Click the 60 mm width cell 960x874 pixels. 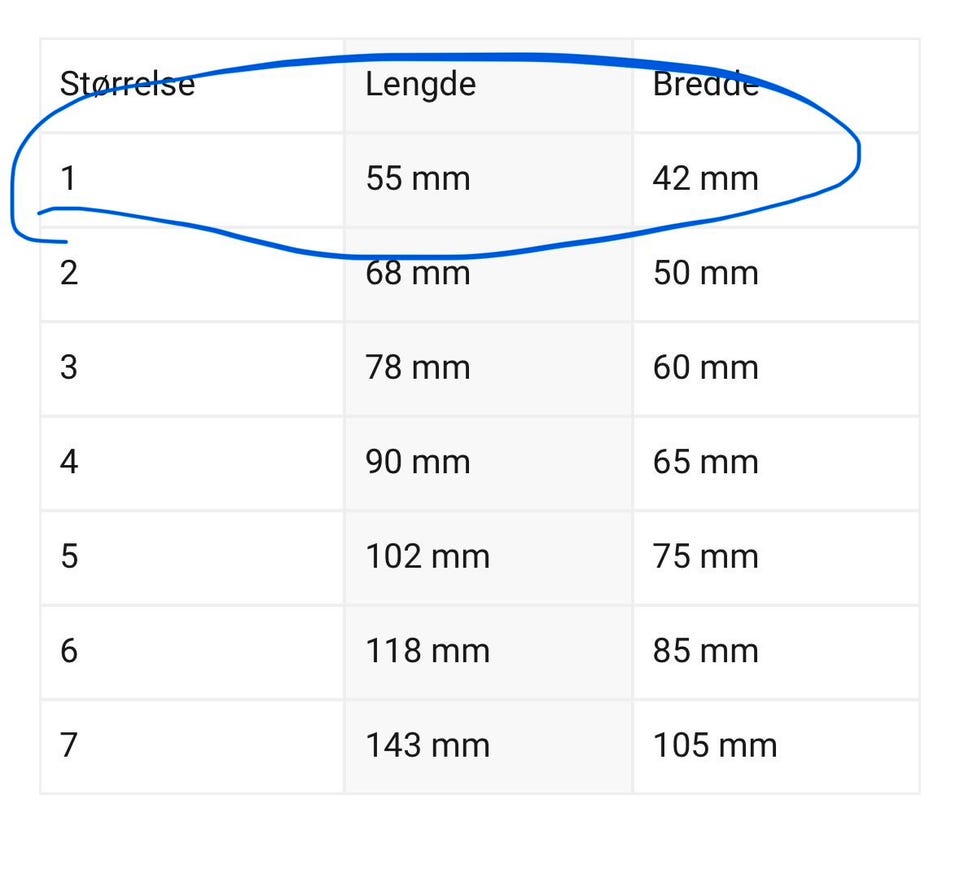(776, 368)
